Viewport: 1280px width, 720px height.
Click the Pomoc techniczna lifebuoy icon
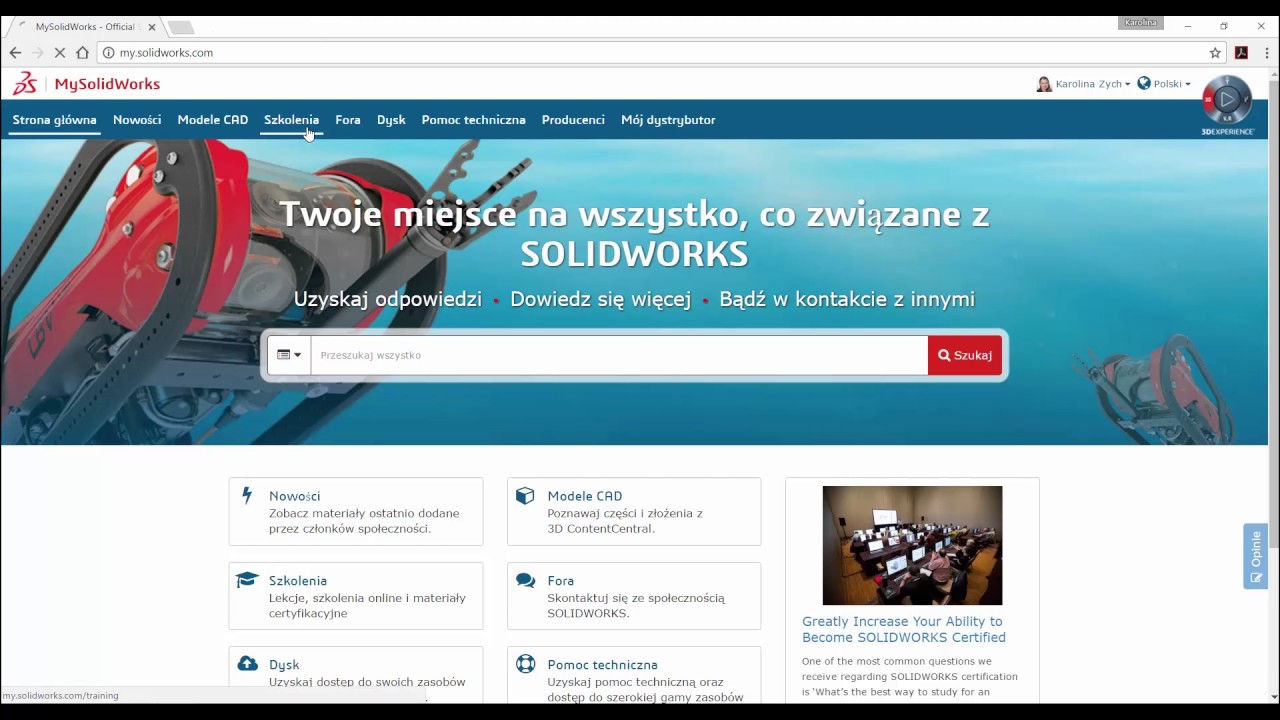click(x=525, y=664)
